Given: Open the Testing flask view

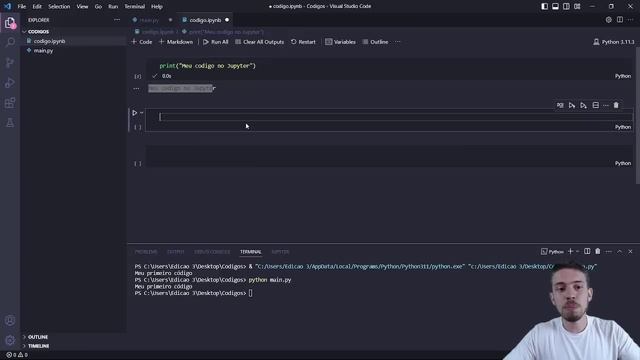Looking at the screenshot, I should (10, 122).
